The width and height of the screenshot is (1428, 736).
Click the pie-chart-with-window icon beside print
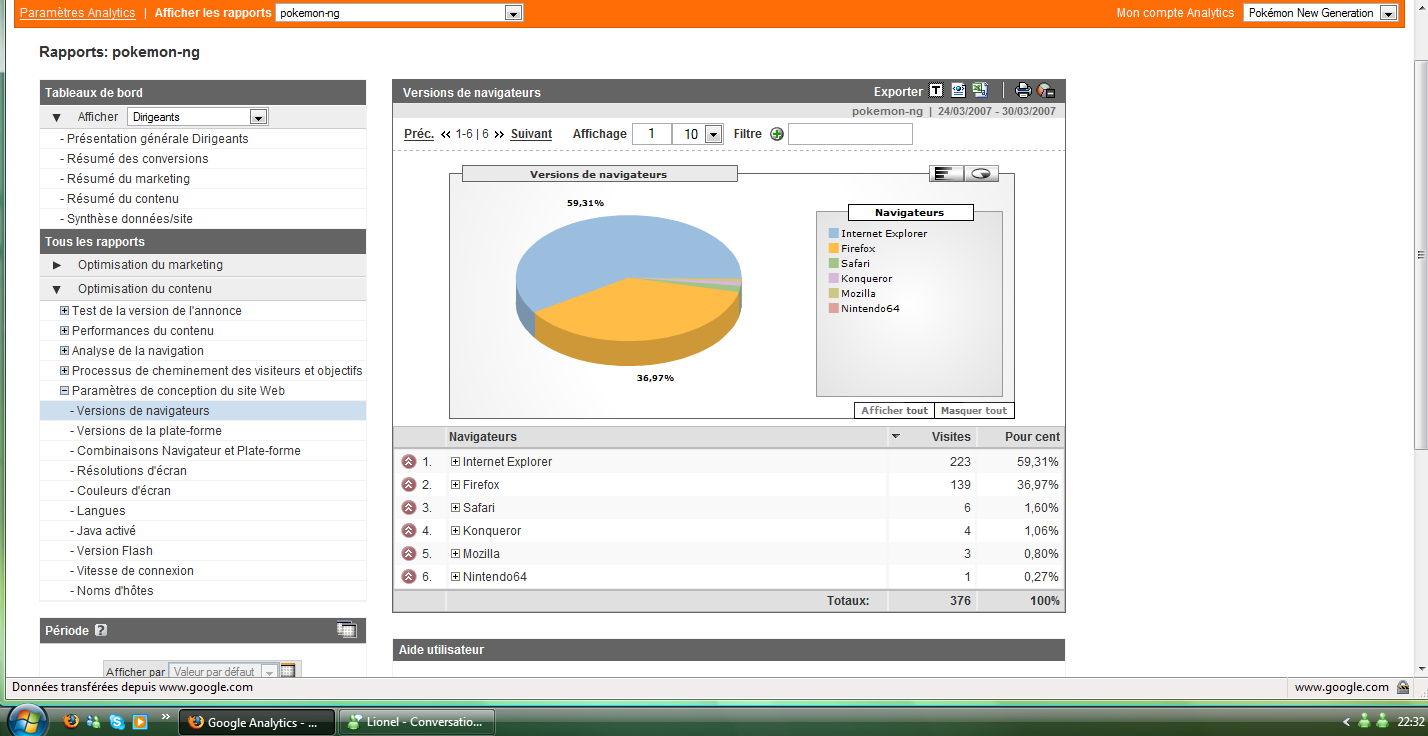1046,91
